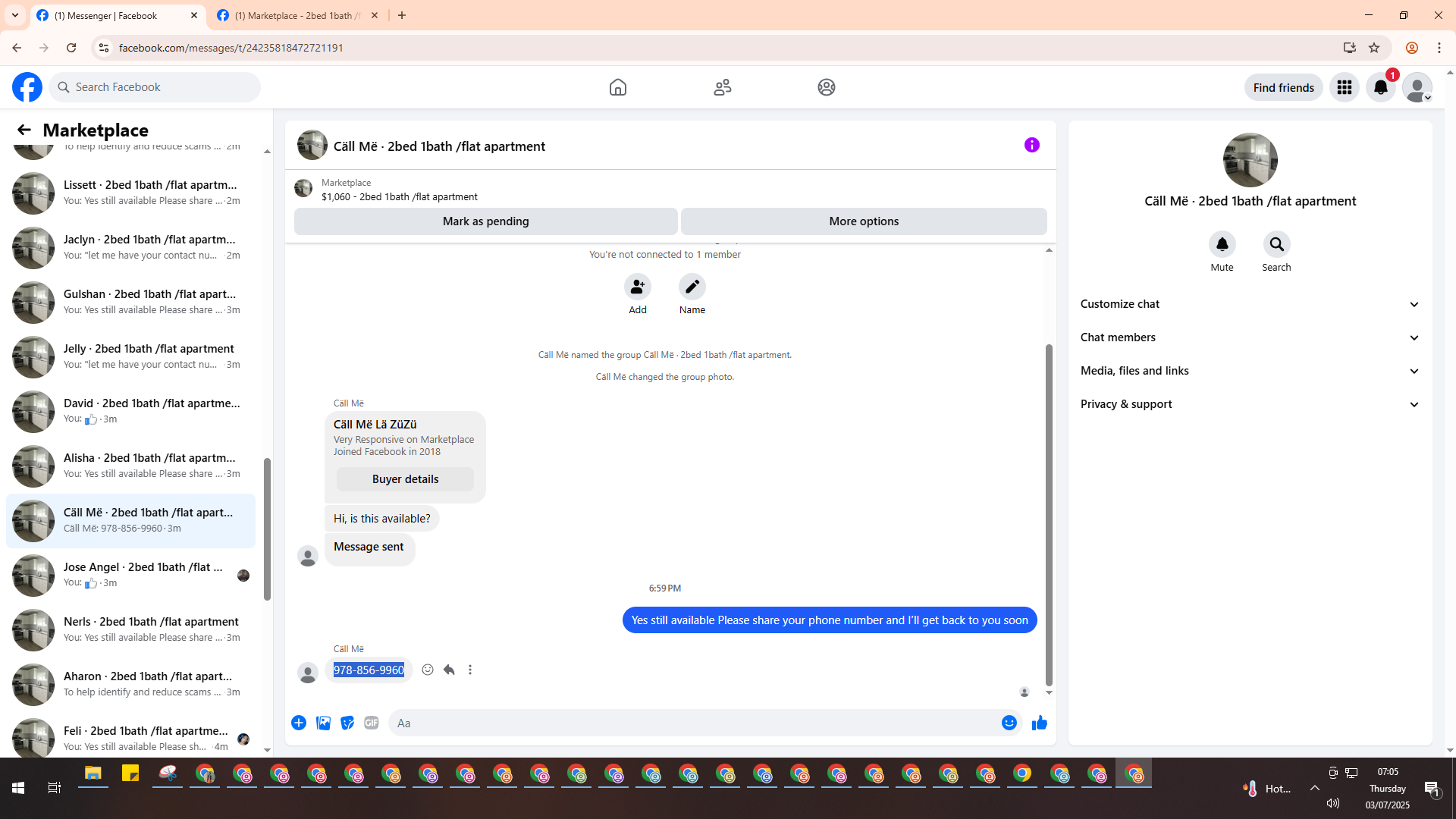Screen dimensions: 1456x819
Task: Click the Buyer details button
Action: click(x=405, y=479)
